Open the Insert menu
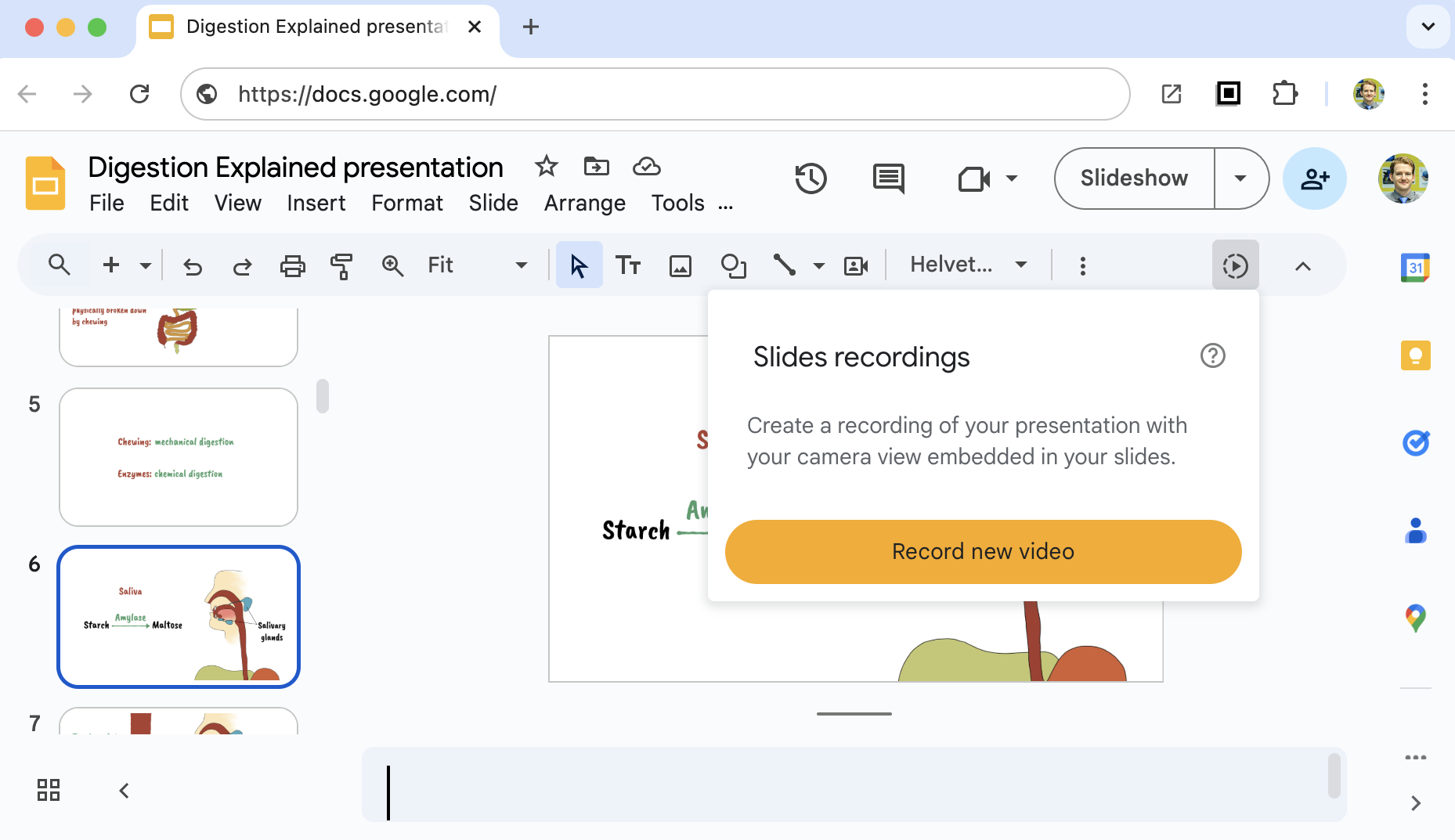Viewport: 1455px width, 840px height. [316, 203]
